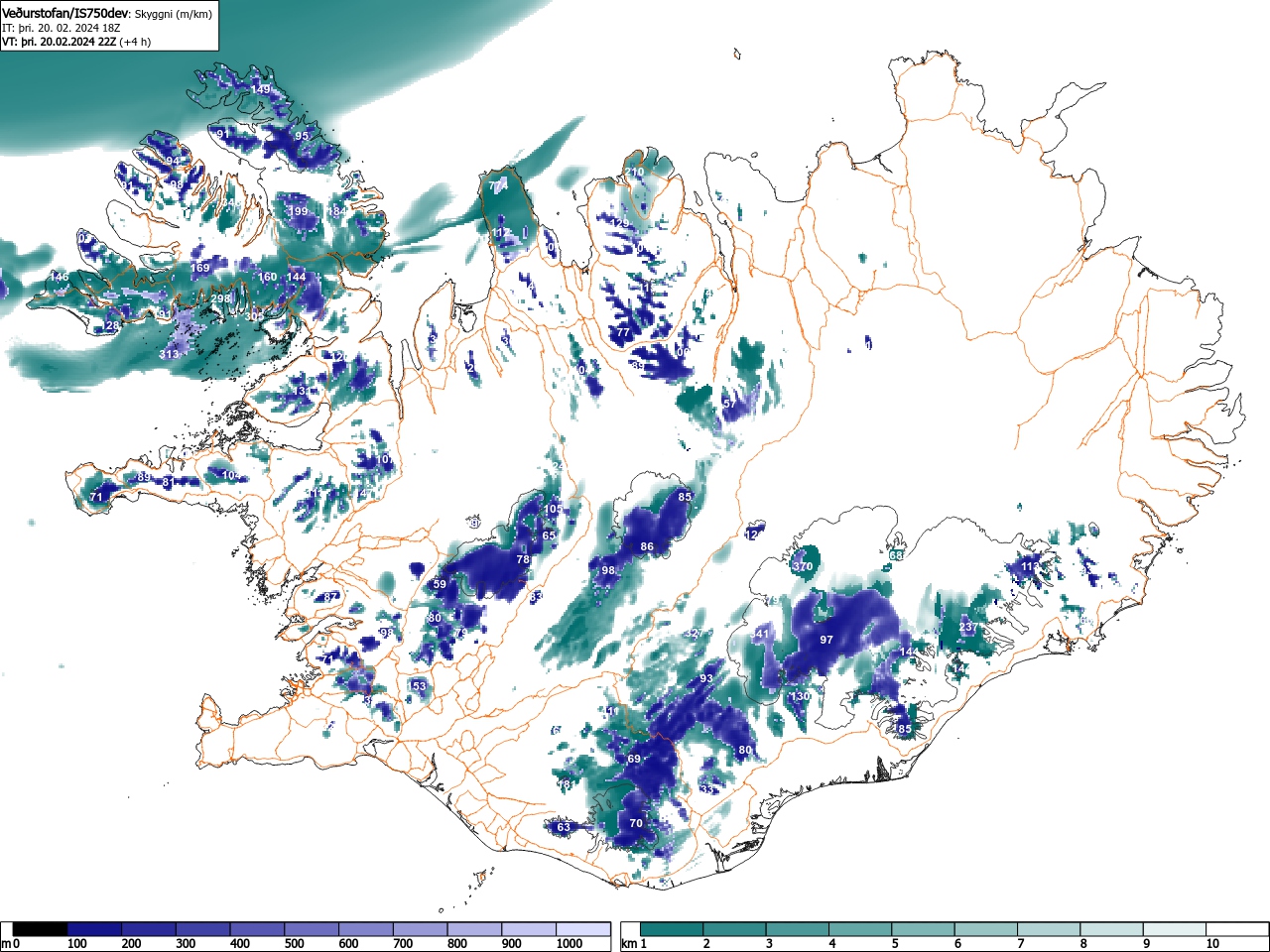Screen dimensions: 1270x952
Task: Click the map value '105'
Action: tap(554, 509)
